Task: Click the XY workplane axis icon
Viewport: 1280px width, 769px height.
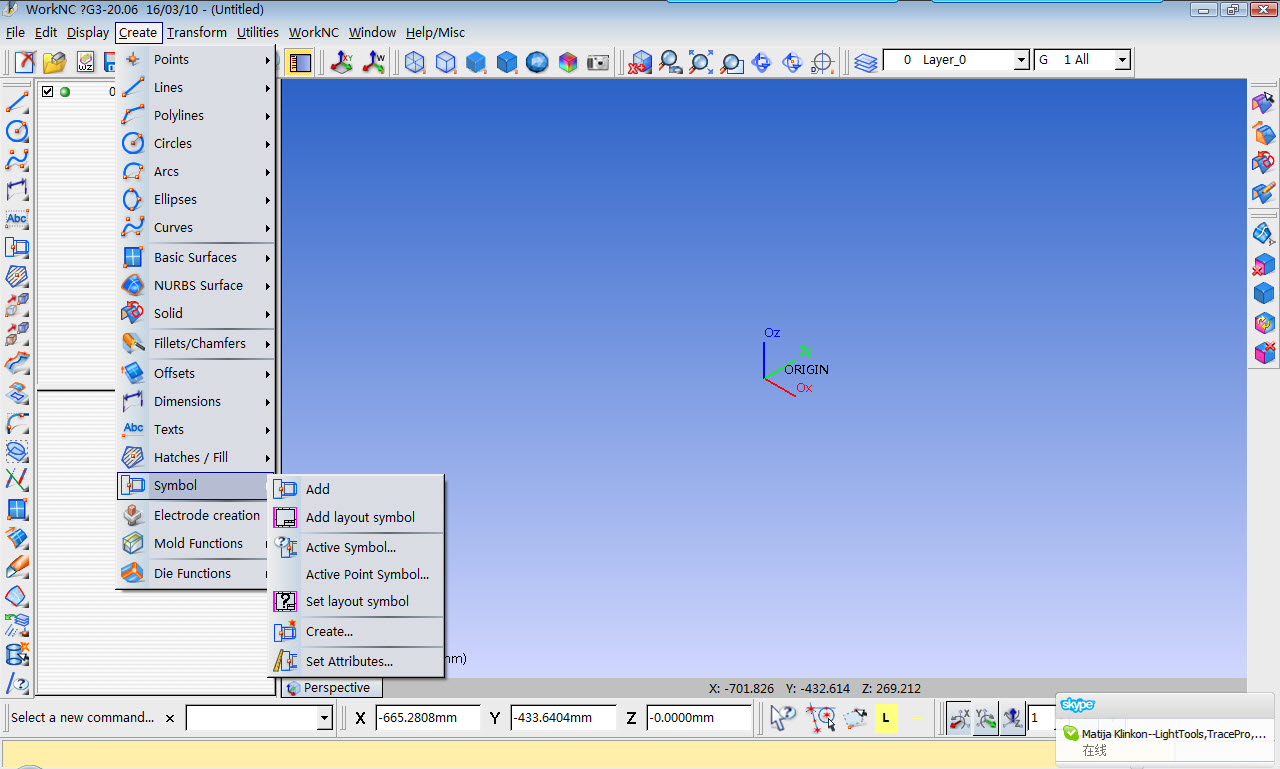Action: (x=342, y=62)
